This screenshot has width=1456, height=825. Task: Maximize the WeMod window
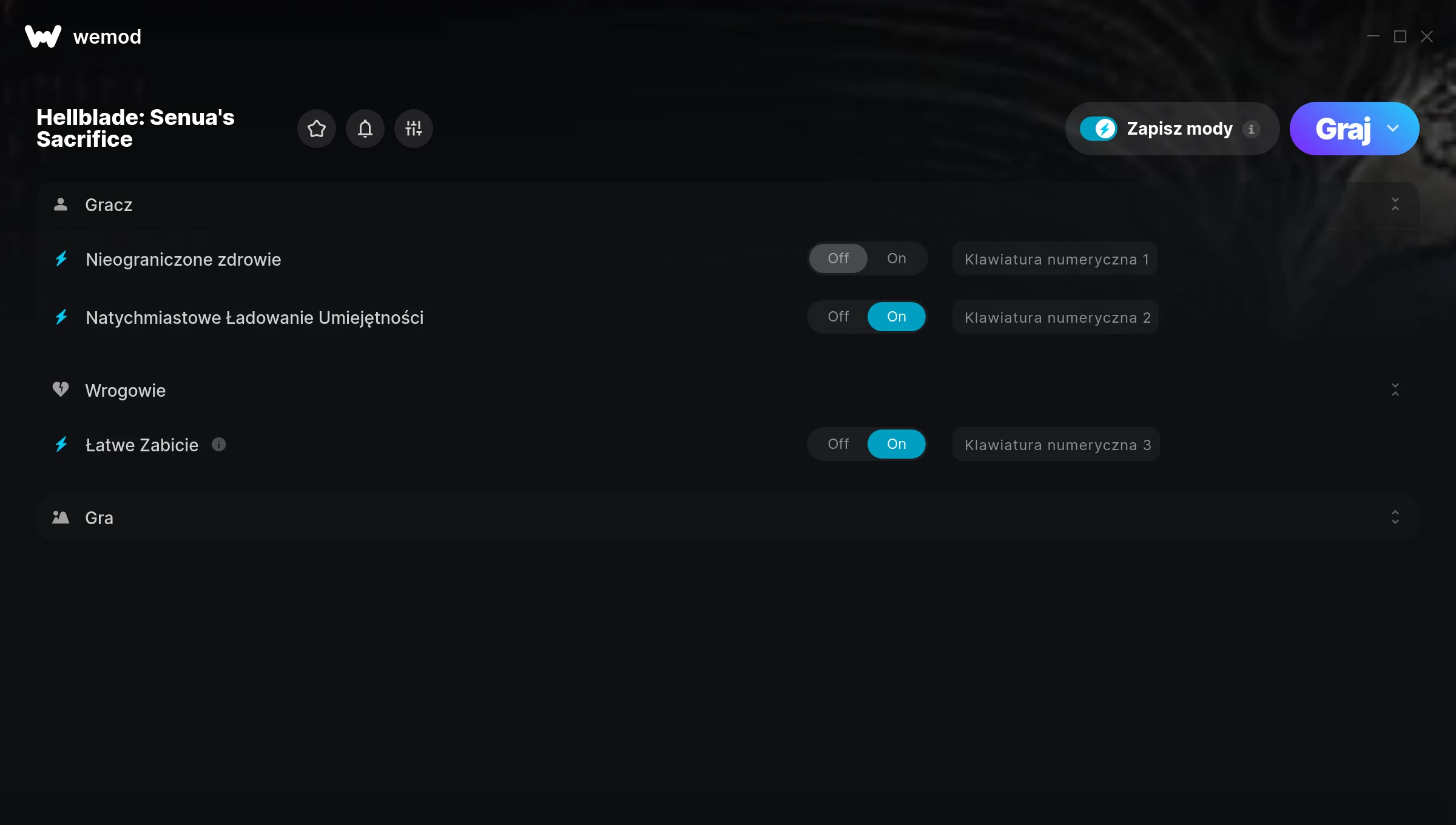pos(1400,36)
